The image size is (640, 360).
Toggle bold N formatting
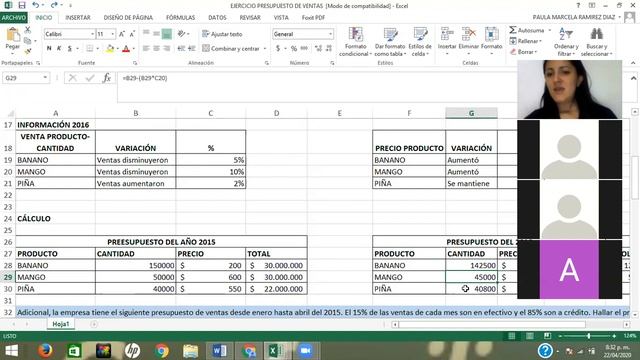49,49
